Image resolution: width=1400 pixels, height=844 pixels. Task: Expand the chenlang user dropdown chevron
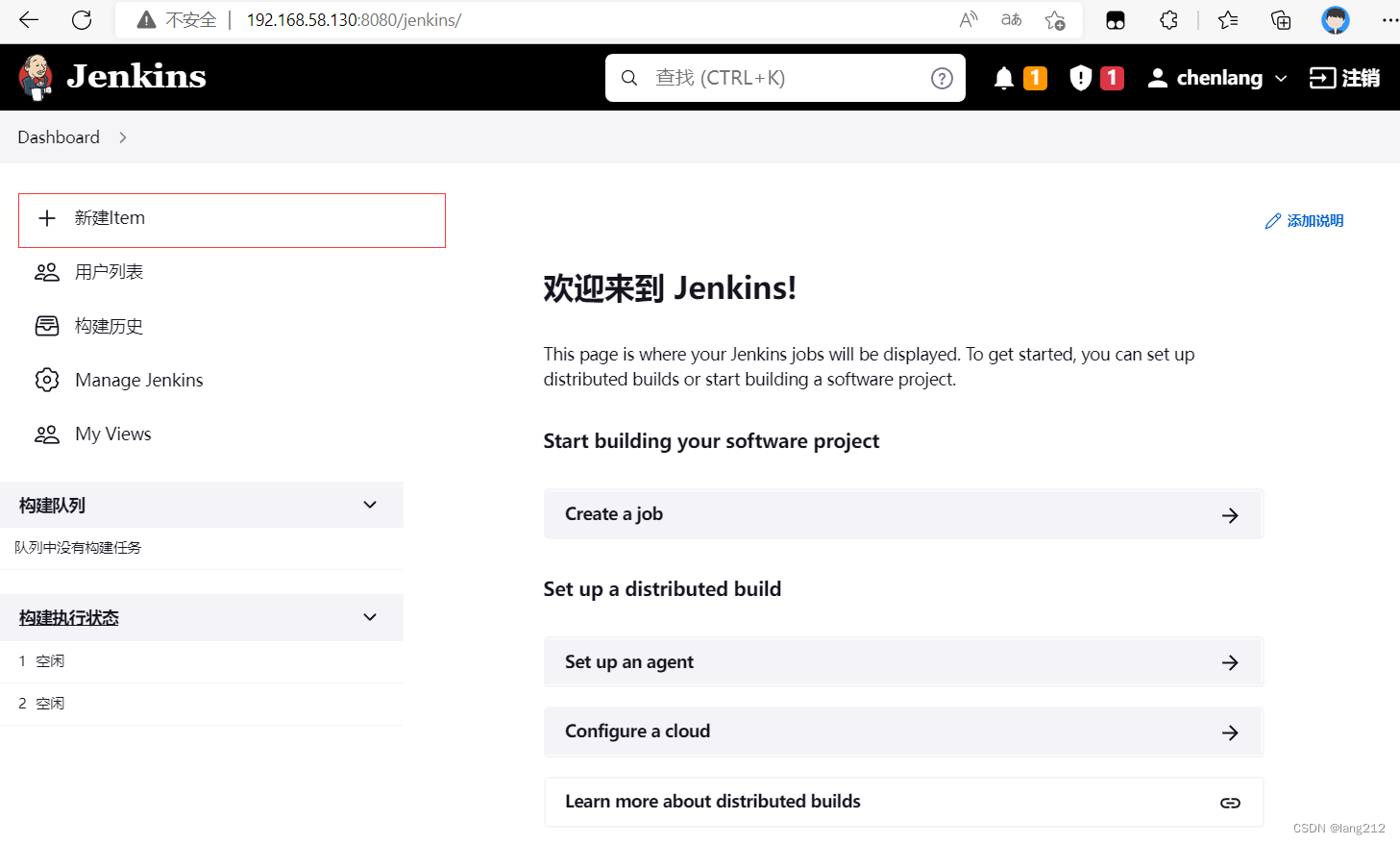1281,79
